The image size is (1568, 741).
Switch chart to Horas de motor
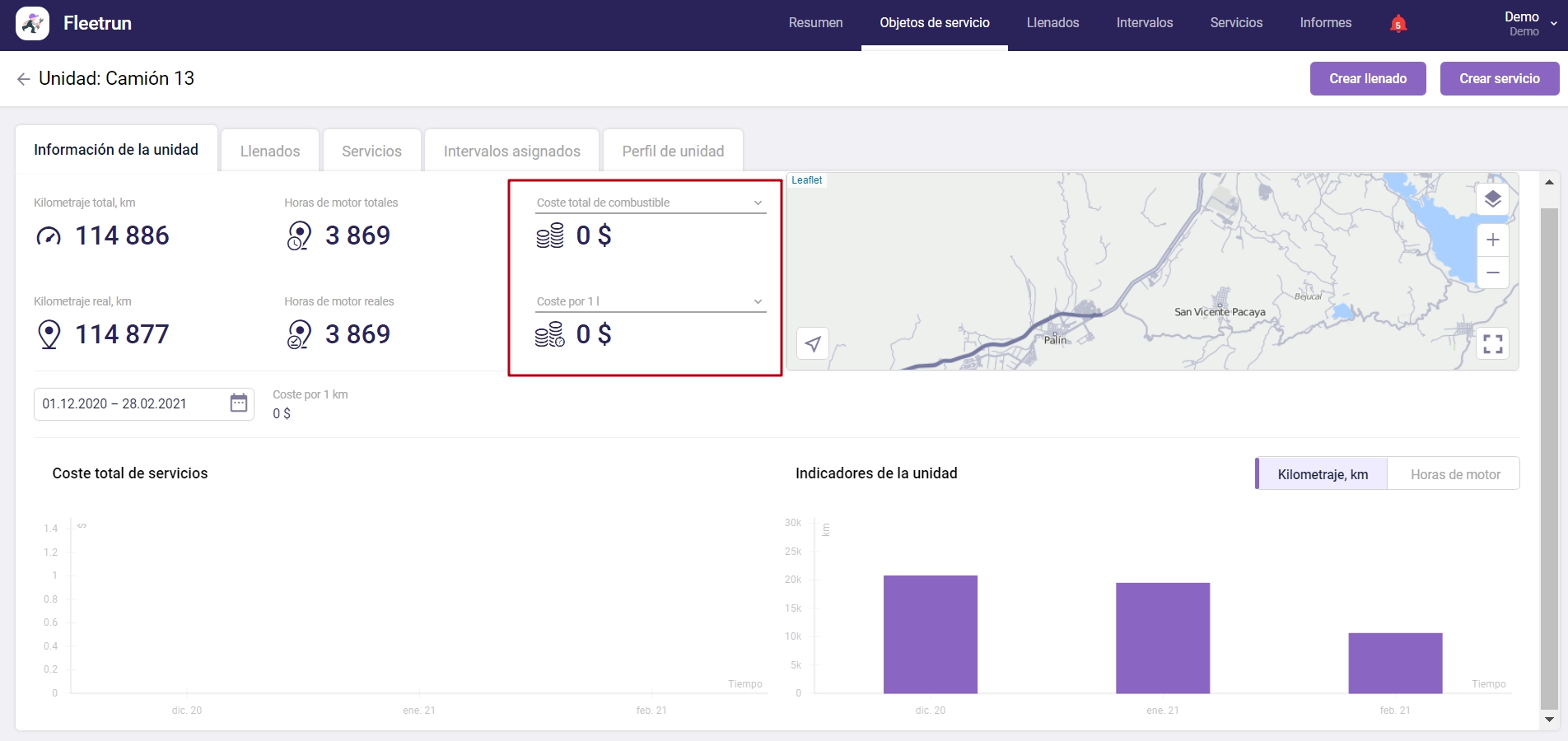(1454, 474)
